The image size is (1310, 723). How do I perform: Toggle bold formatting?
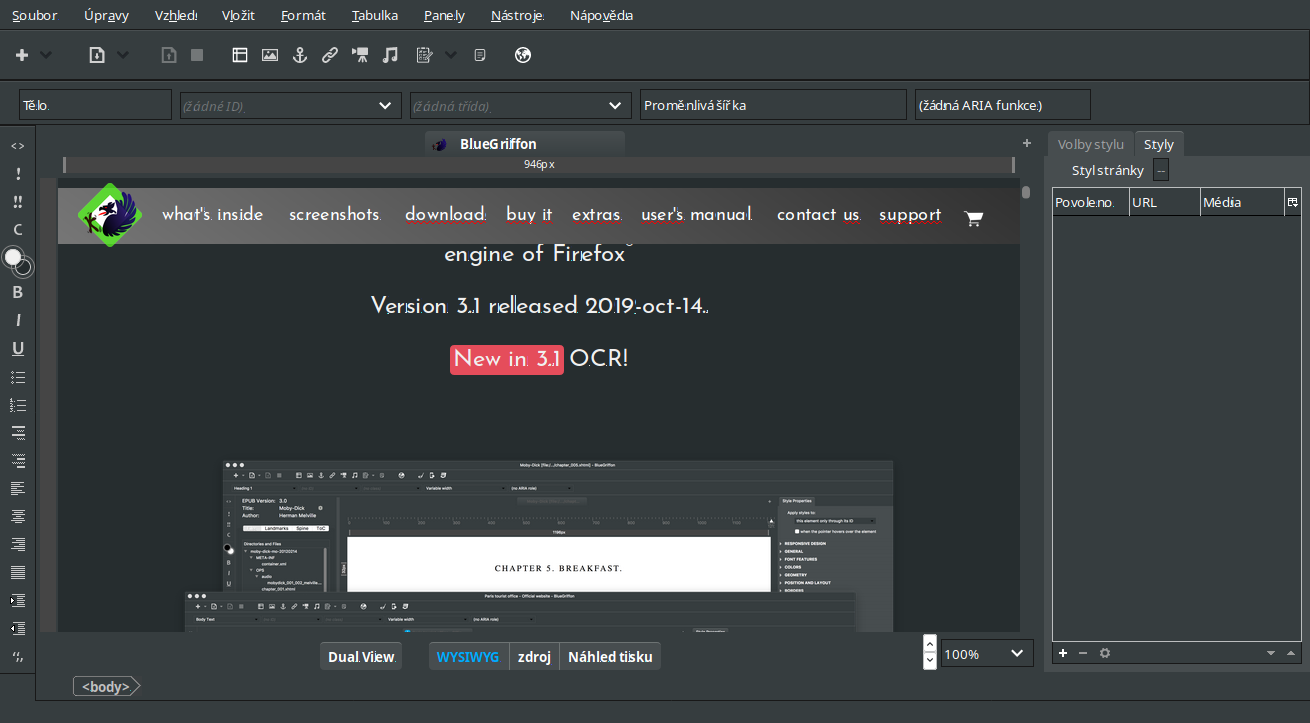pos(18,293)
